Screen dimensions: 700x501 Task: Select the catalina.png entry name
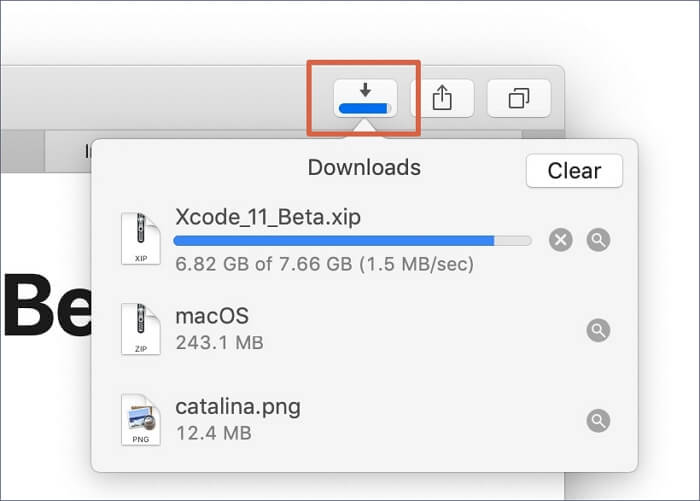(x=237, y=407)
